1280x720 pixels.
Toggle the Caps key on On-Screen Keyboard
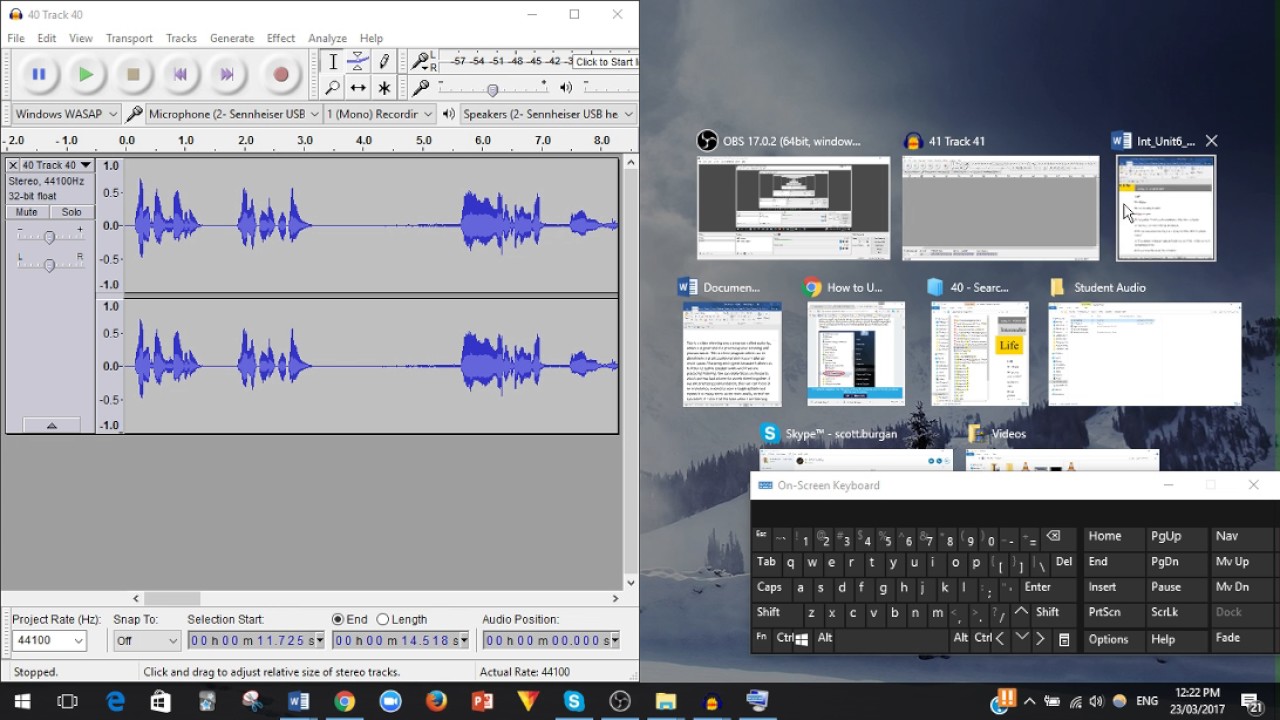point(769,587)
